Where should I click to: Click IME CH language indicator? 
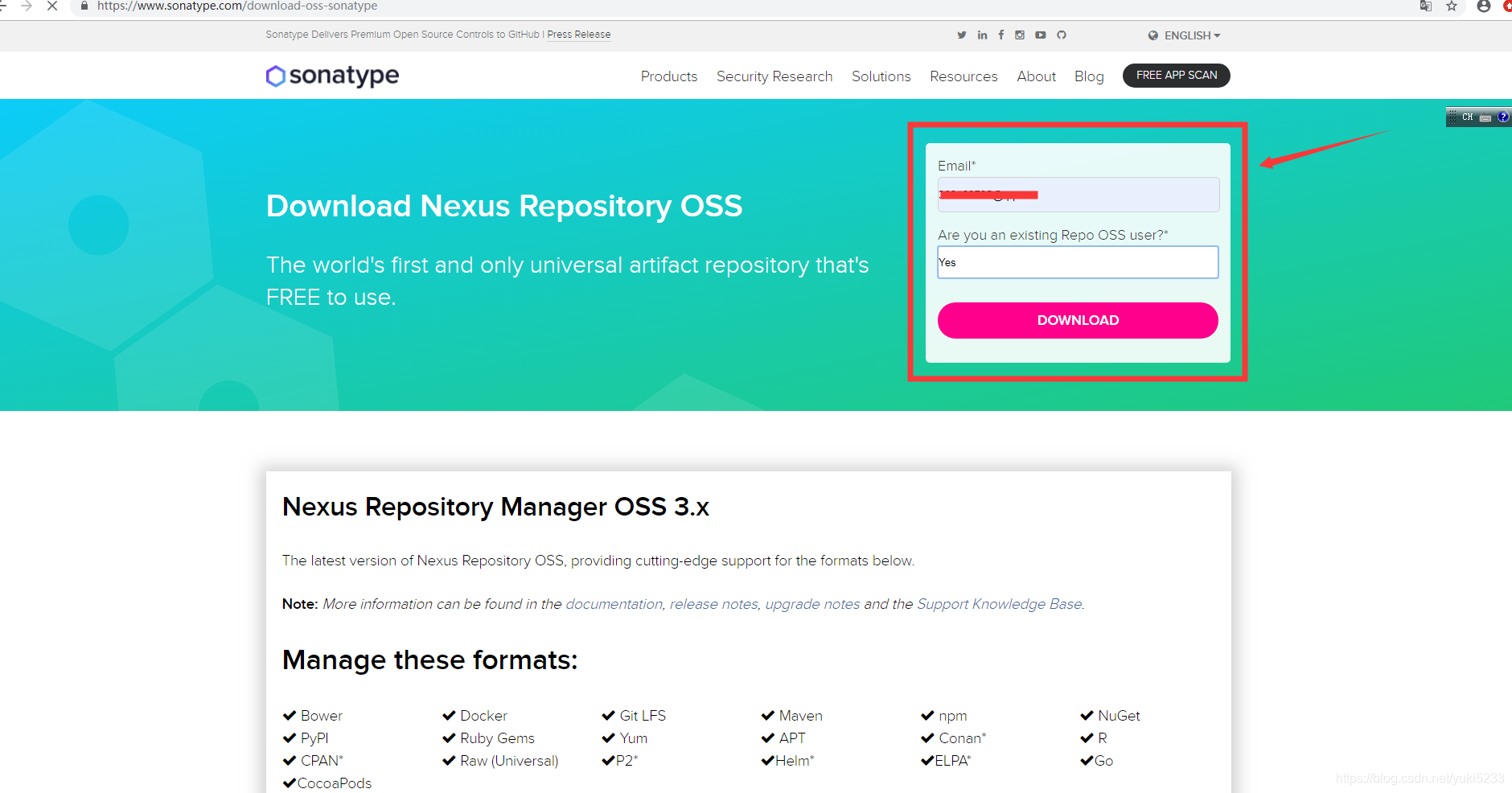(1468, 117)
